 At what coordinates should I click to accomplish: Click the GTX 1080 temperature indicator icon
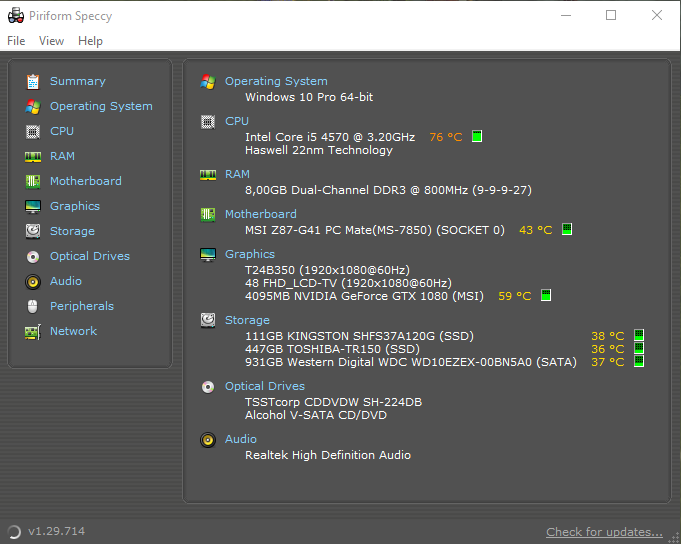point(546,295)
